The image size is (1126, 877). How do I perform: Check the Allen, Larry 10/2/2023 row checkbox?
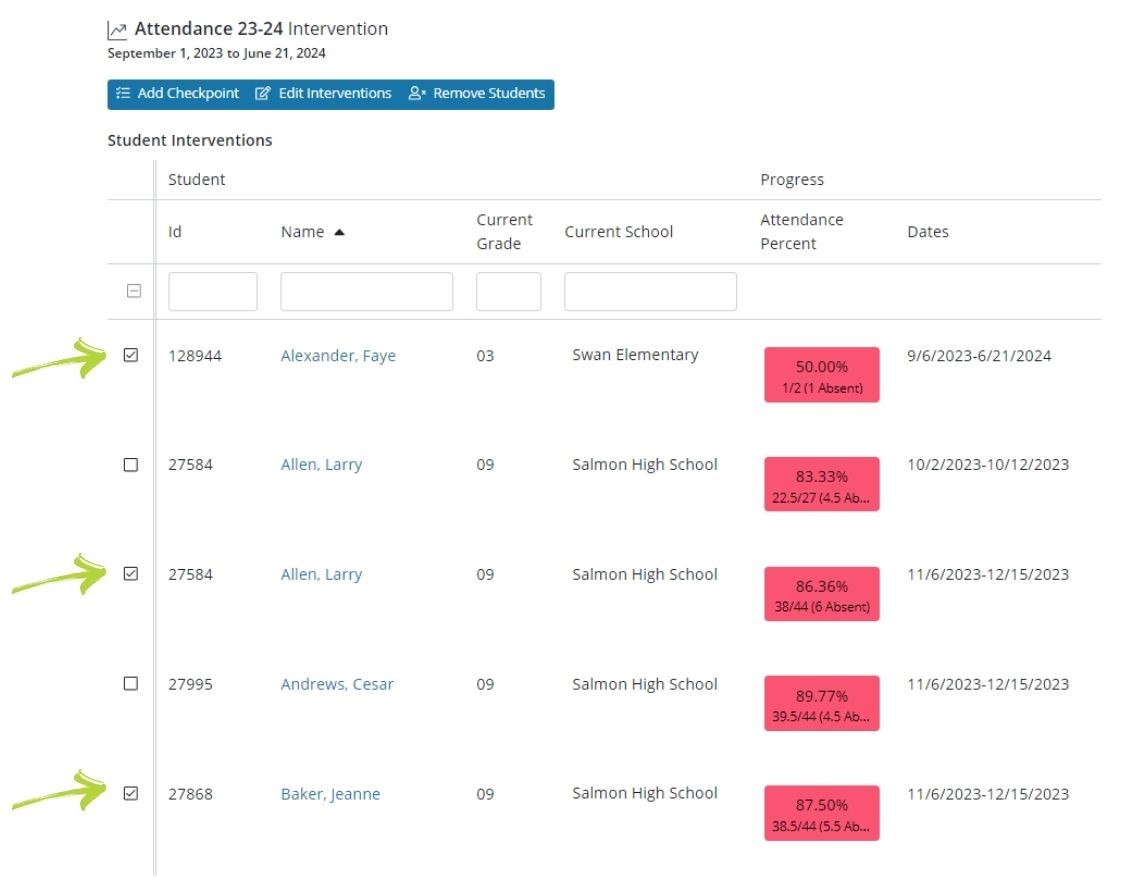(131, 465)
